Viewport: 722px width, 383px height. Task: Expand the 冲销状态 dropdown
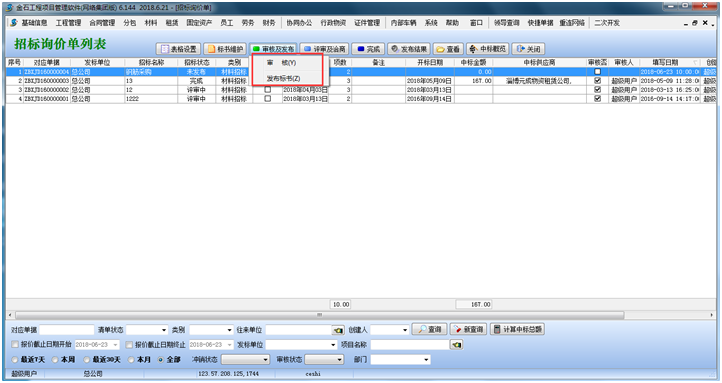[x=266, y=360]
